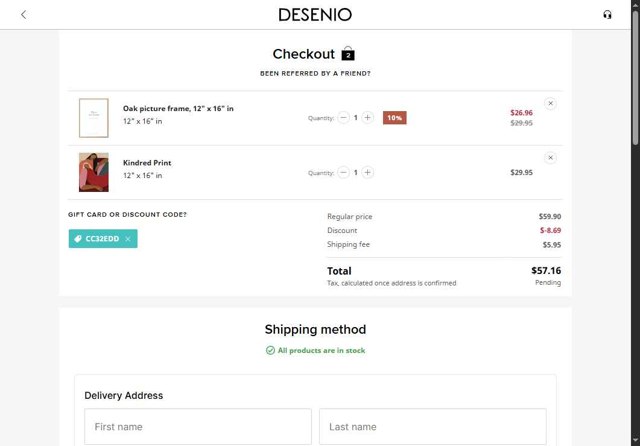Click the Pending tax status
This screenshot has width=640, height=446.
pyautogui.click(x=548, y=282)
